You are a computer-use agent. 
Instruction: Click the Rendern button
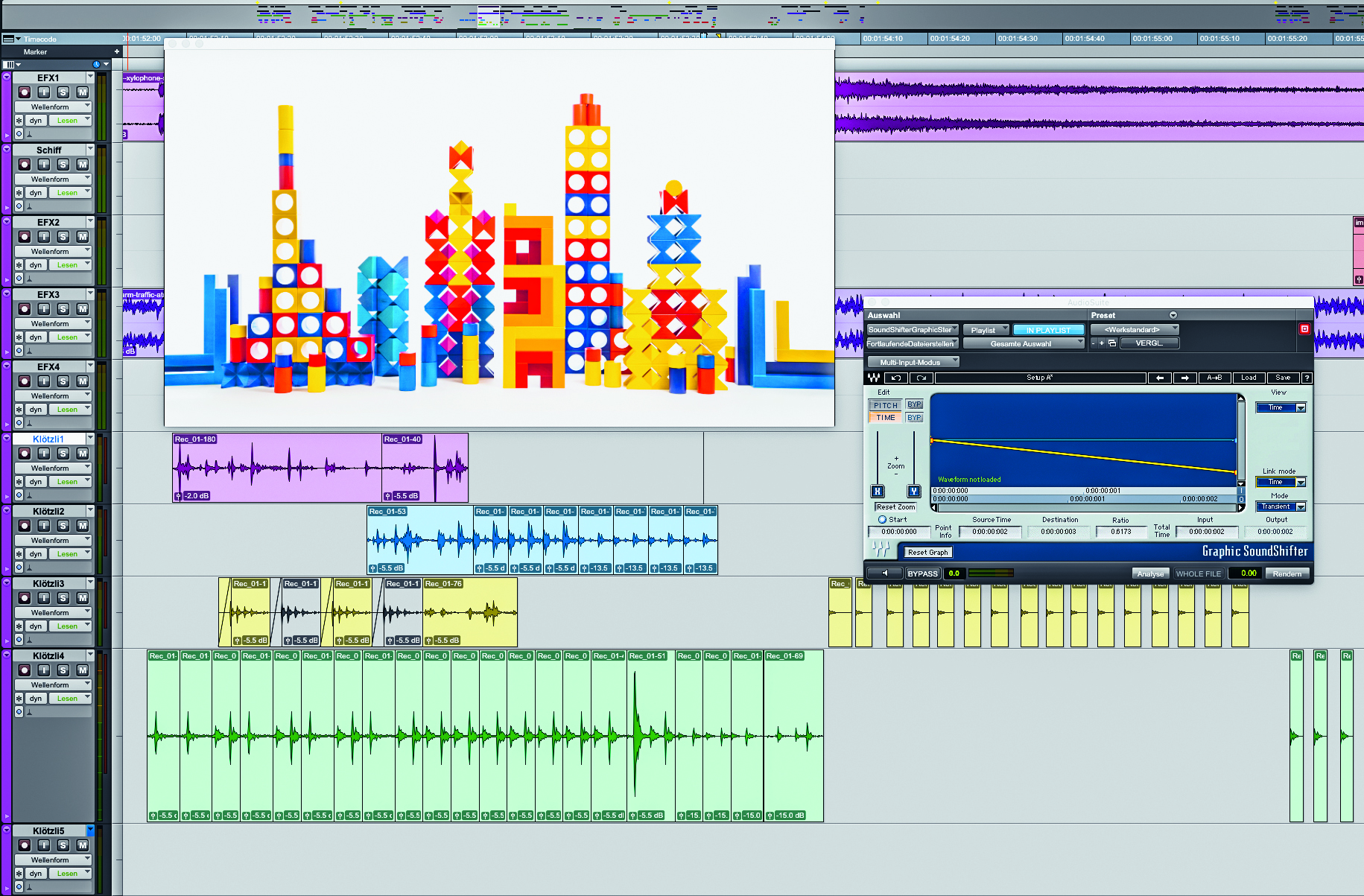[x=1287, y=573]
